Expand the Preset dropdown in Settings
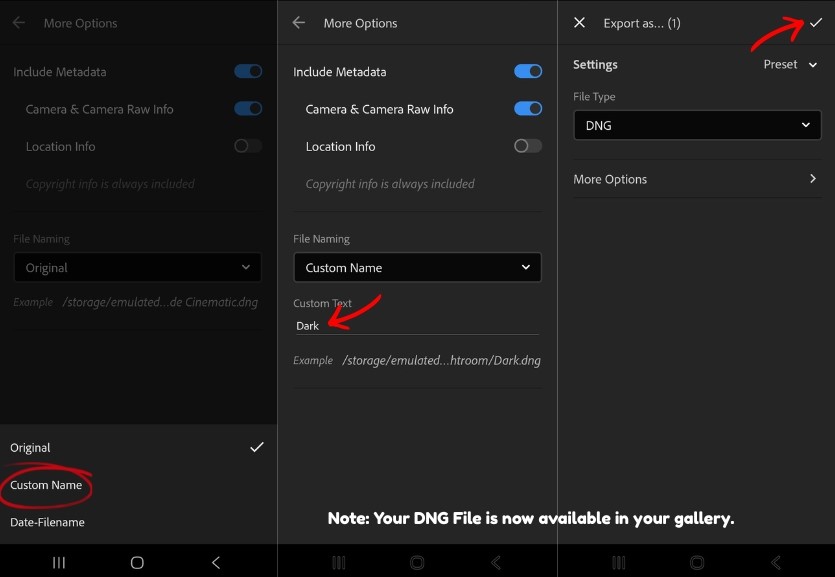 [x=790, y=64]
